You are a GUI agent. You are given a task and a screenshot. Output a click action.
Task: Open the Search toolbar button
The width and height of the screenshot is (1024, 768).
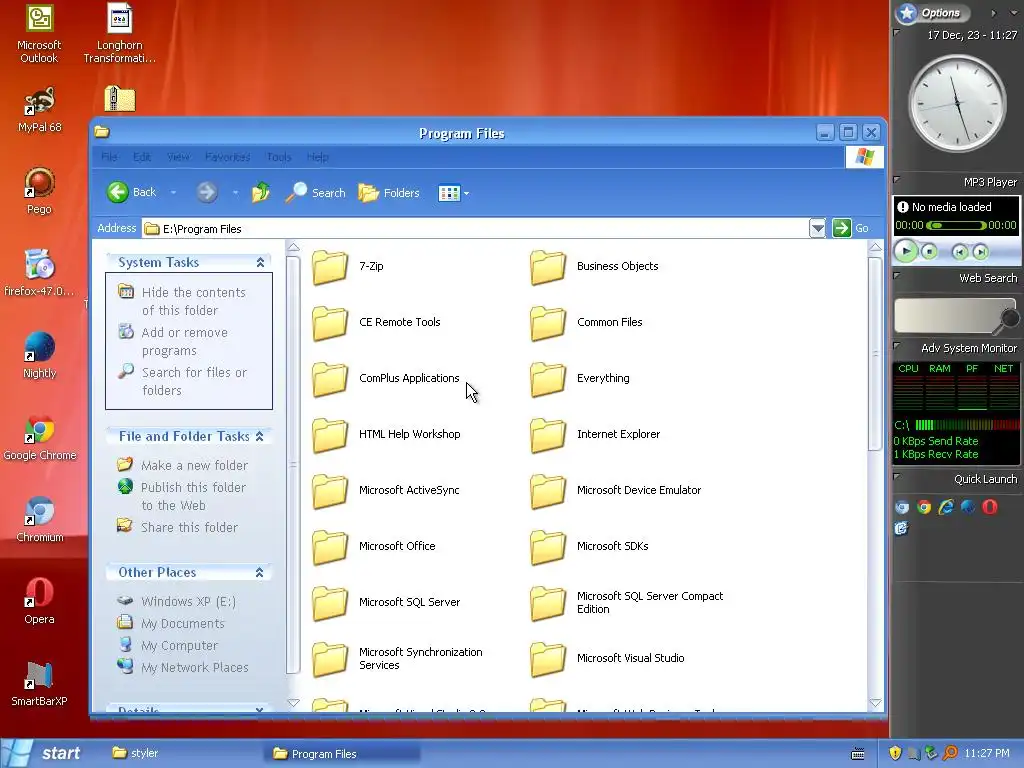(x=315, y=193)
